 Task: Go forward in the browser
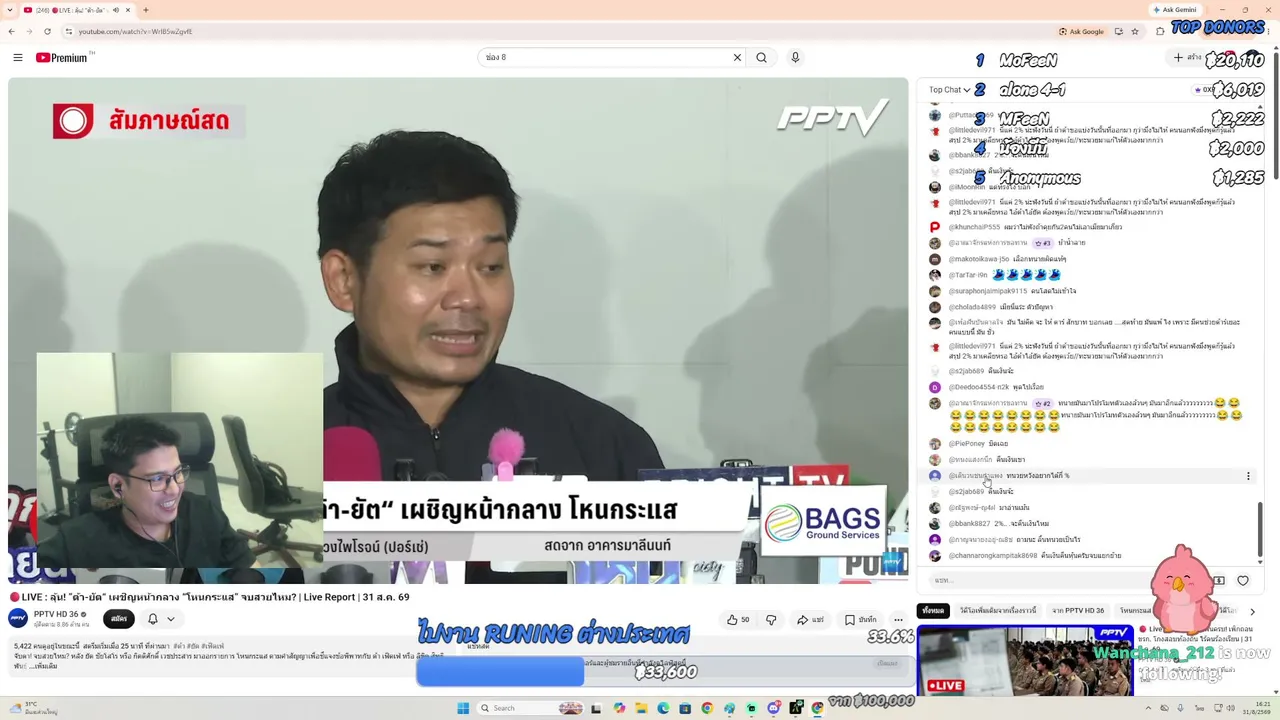click(30, 31)
